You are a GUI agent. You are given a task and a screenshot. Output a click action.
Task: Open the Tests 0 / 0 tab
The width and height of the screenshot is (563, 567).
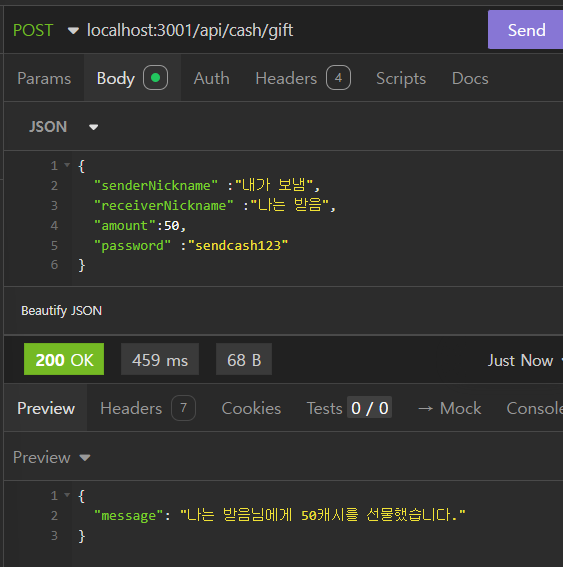coord(349,408)
